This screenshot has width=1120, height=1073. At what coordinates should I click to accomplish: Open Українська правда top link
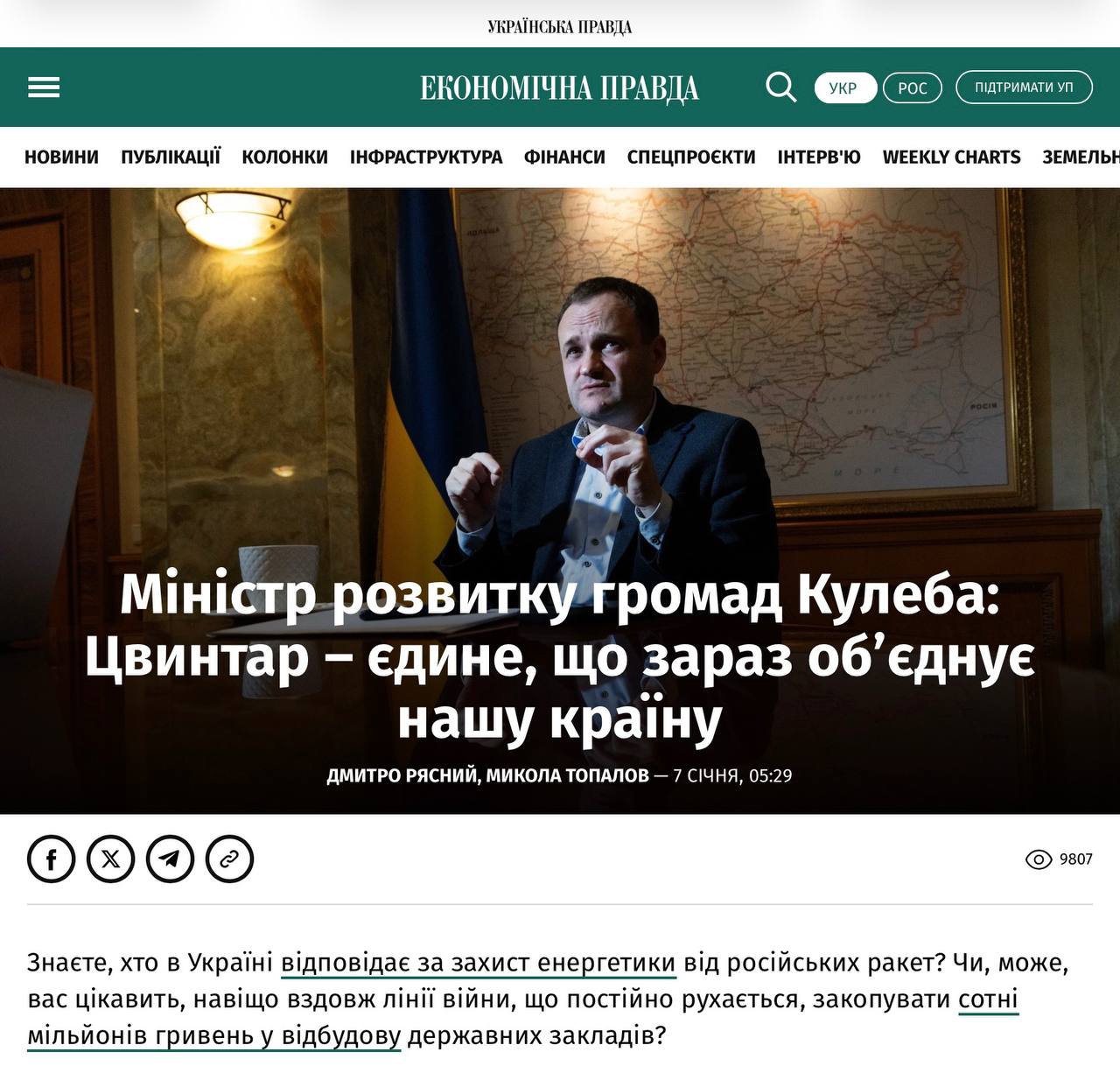pos(560,27)
